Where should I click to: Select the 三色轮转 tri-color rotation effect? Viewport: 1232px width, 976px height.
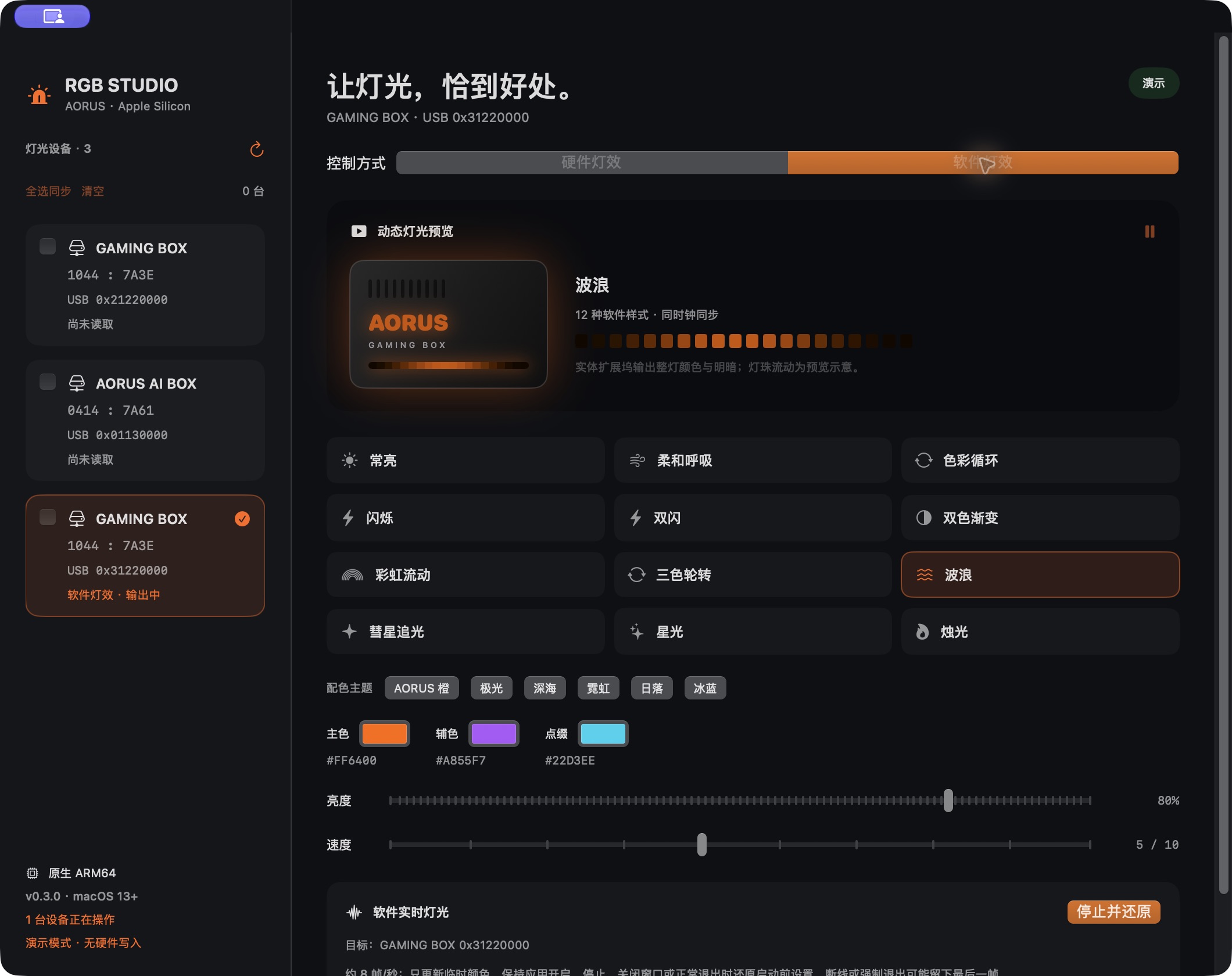753,575
